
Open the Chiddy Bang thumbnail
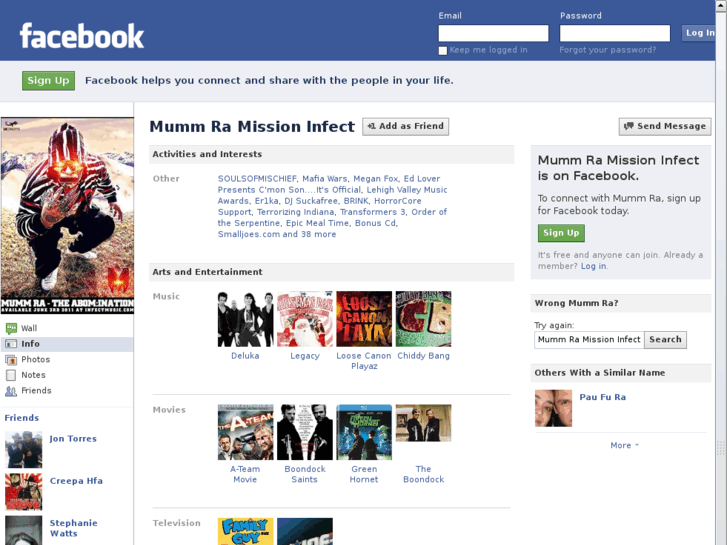point(423,319)
